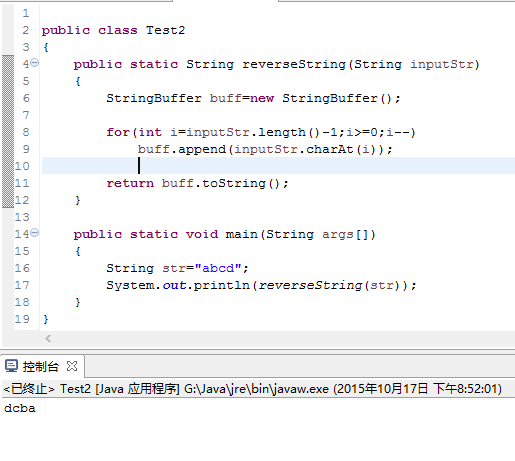515x461 pixels.
Task: Click the return keyword on line 11
Action: [x=130, y=183]
